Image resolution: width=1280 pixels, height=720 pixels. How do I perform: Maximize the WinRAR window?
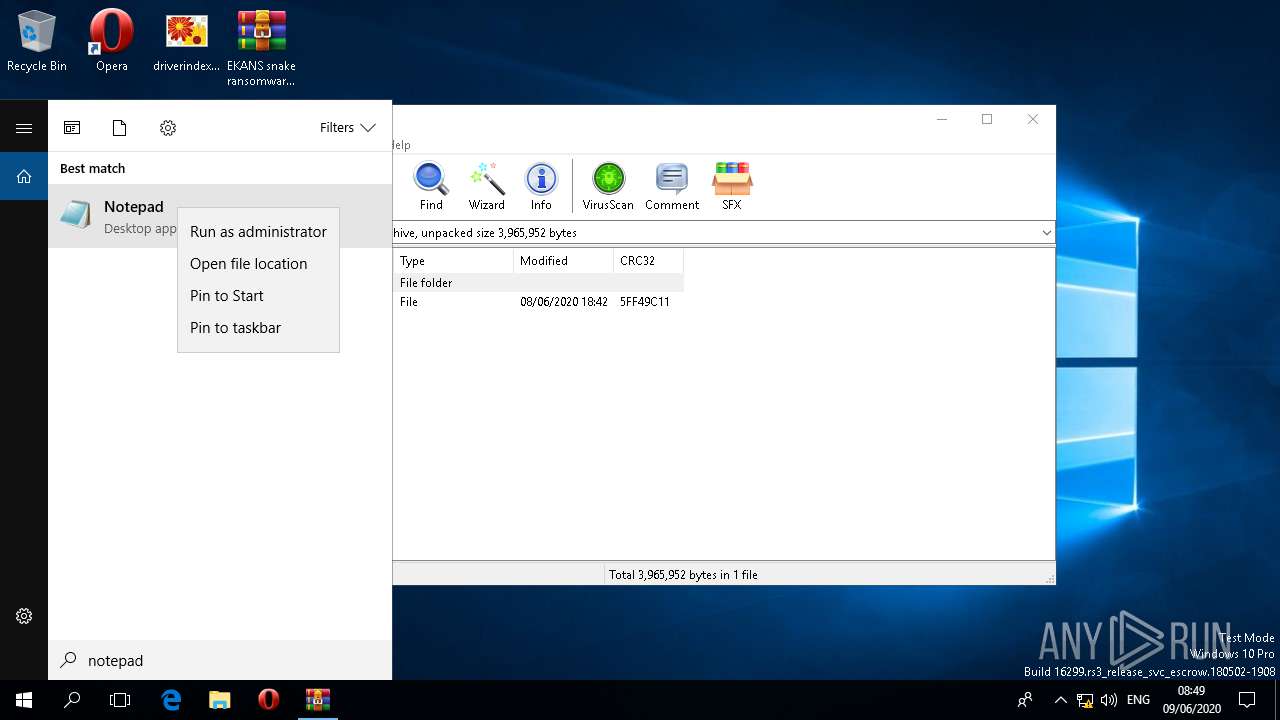pos(987,119)
